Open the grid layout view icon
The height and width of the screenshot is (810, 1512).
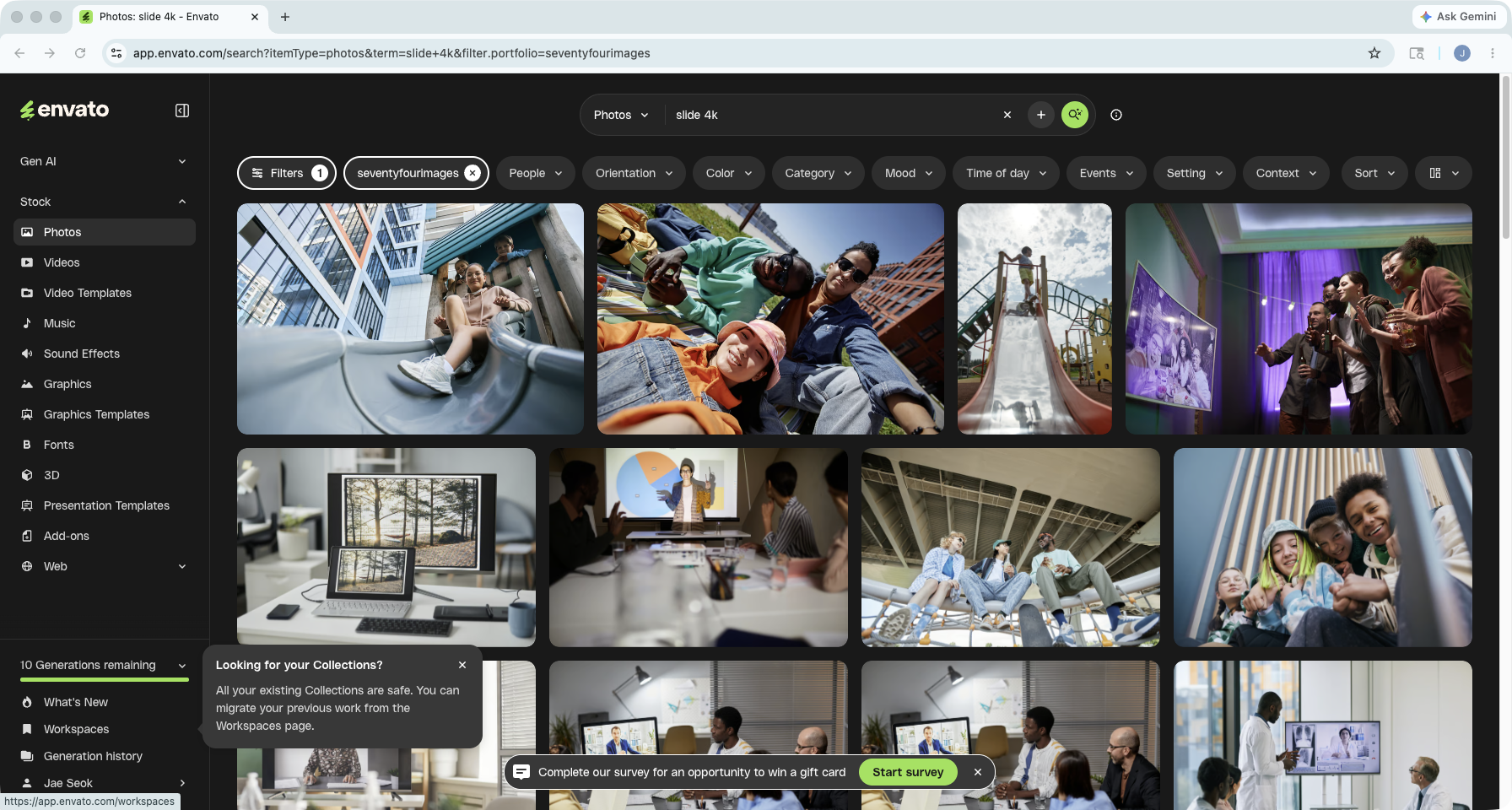(1444, 173)
